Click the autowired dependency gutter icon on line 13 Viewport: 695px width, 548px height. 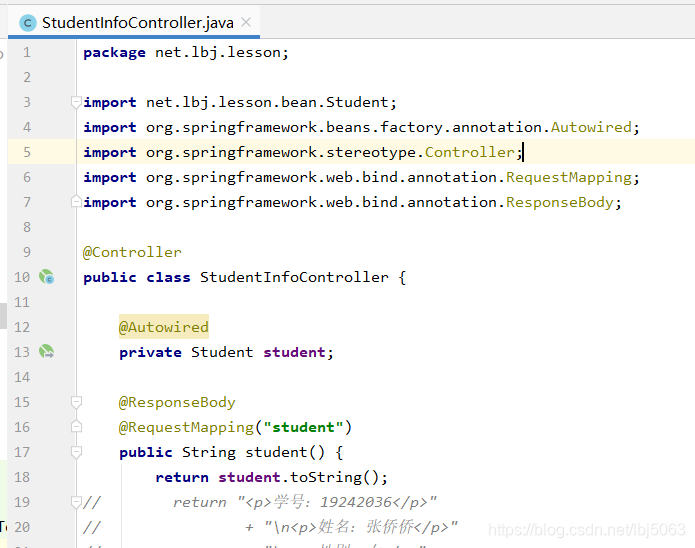47,352
